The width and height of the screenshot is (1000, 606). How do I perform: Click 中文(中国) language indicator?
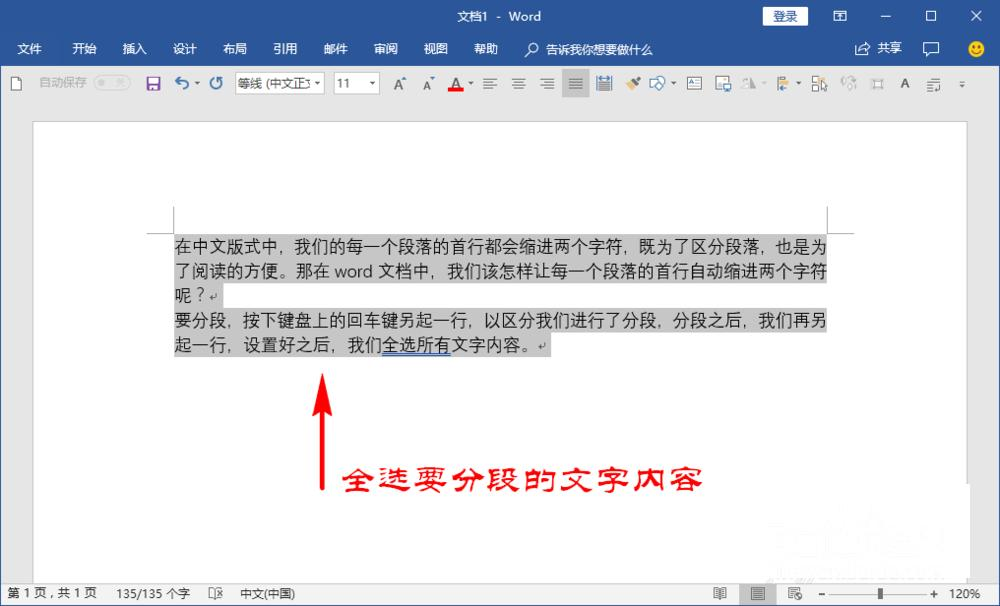[267, 594]
